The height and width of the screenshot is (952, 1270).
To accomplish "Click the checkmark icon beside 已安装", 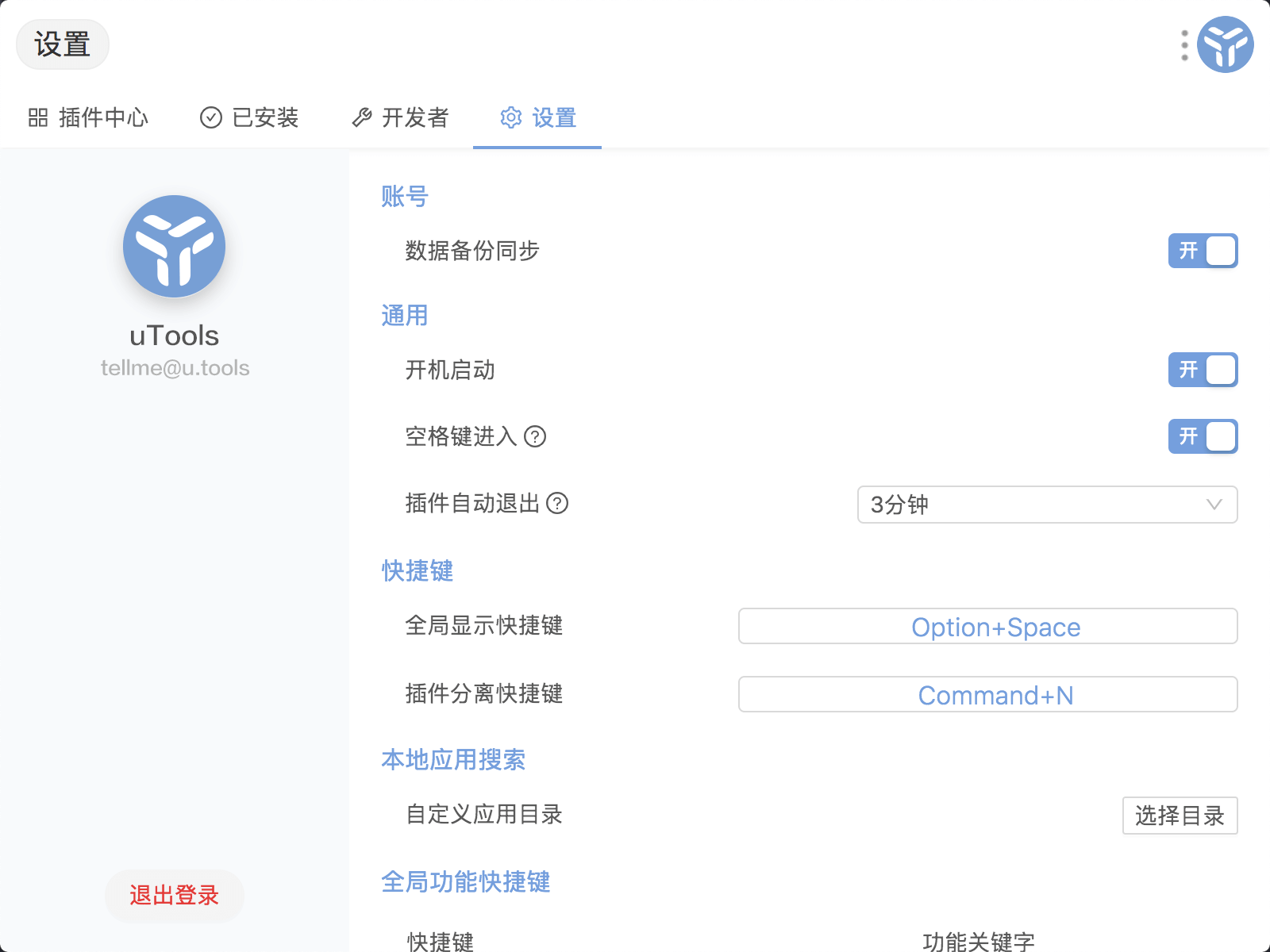I will tap(210, 117).
